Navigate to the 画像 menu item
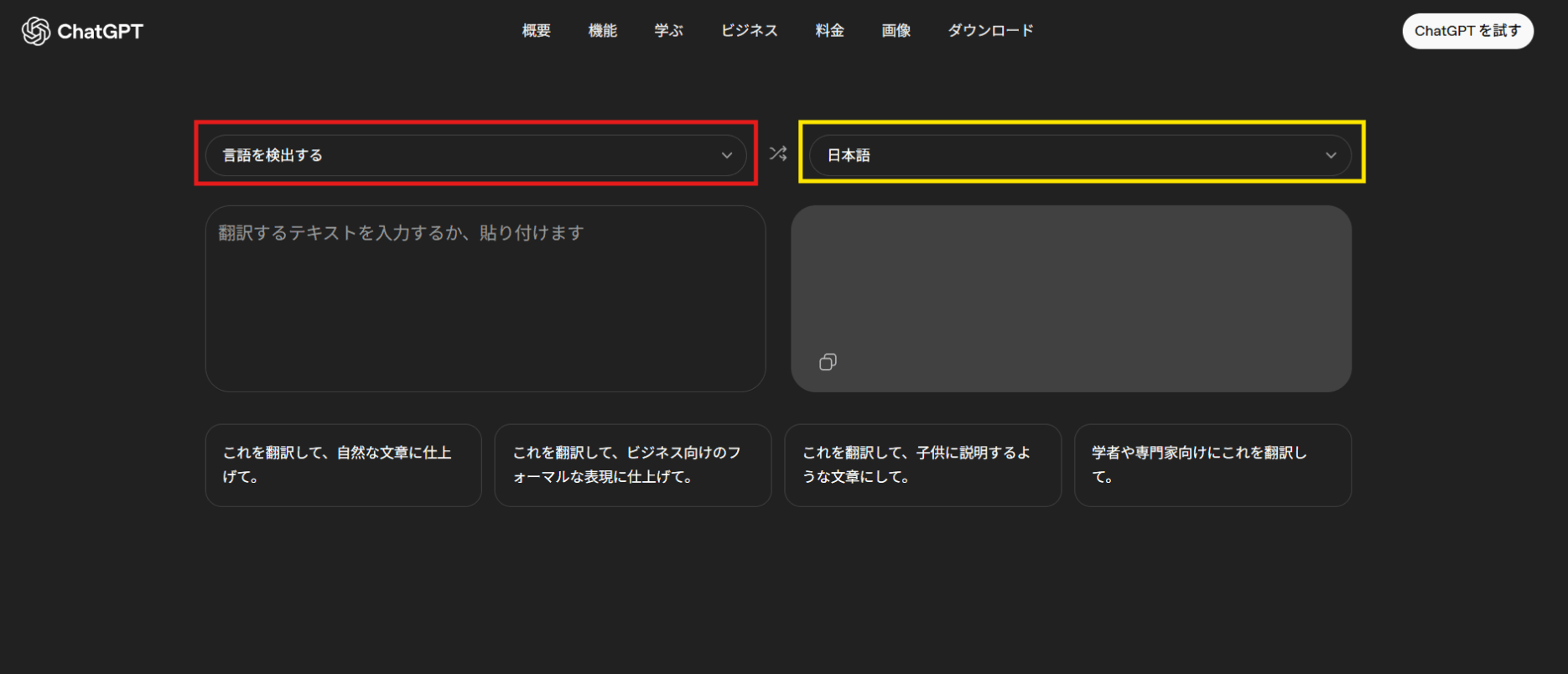Viewport: 1568px width, 674px height. pyautogui.click(x=896, y=31)
